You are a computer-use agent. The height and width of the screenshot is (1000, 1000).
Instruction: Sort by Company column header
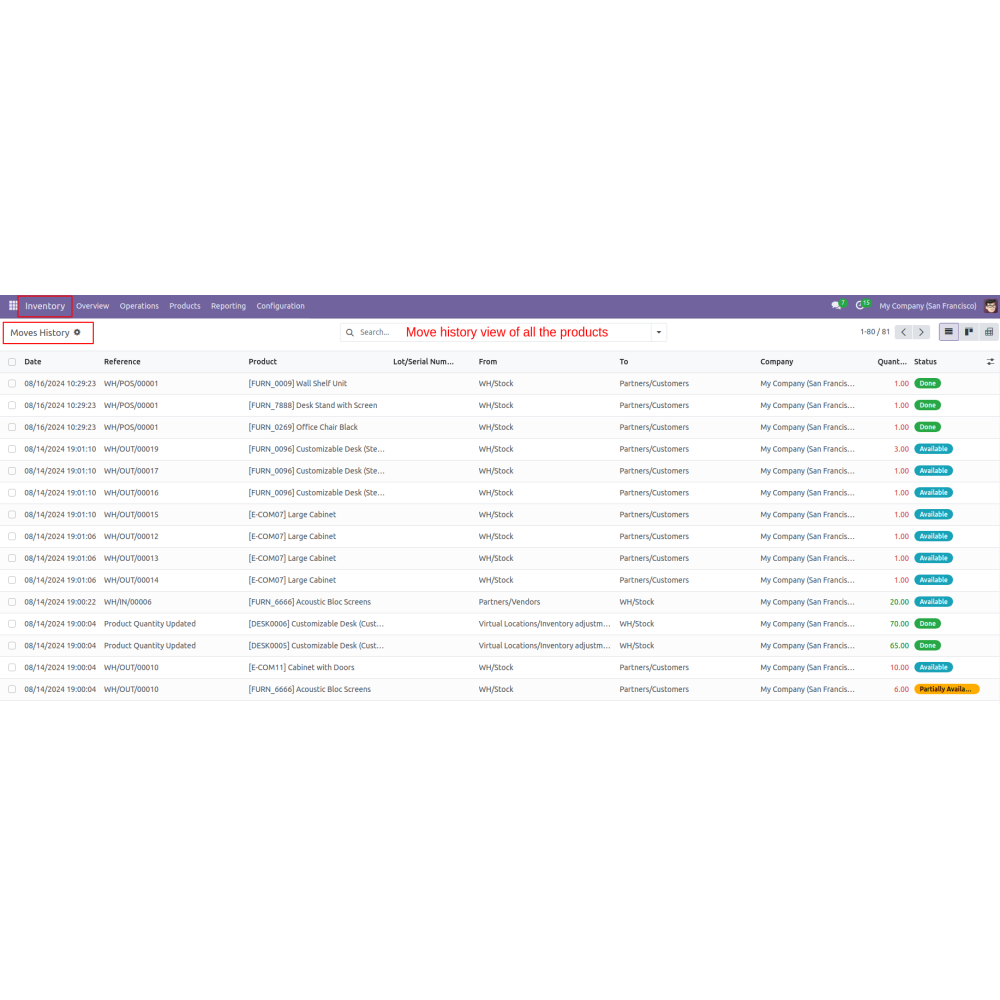coord(776,362)
